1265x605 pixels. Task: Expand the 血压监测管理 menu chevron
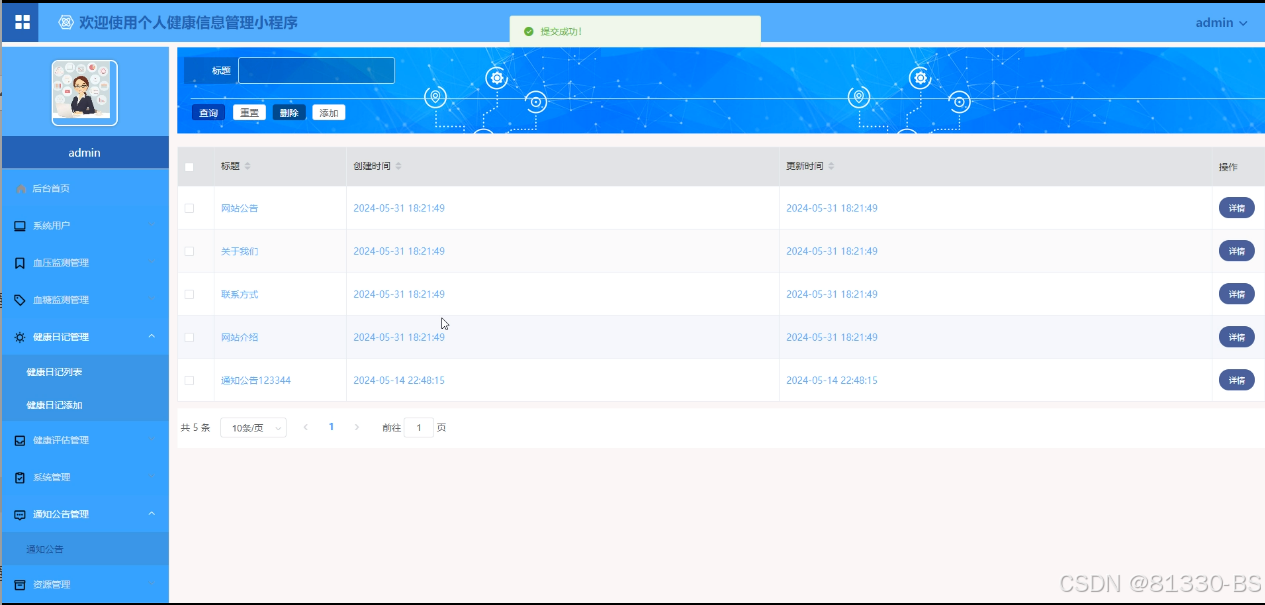(152, 263)
